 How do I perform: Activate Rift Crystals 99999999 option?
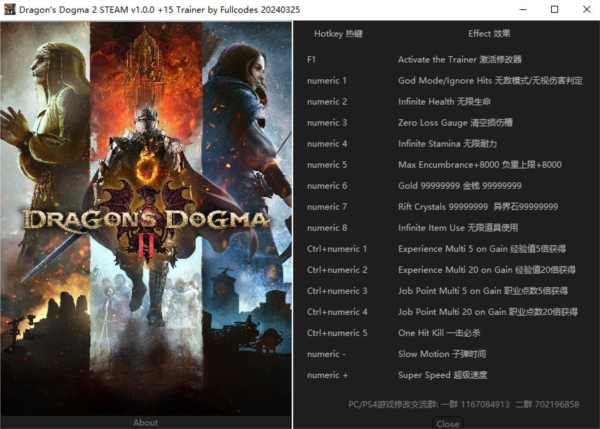pos(477,207)
